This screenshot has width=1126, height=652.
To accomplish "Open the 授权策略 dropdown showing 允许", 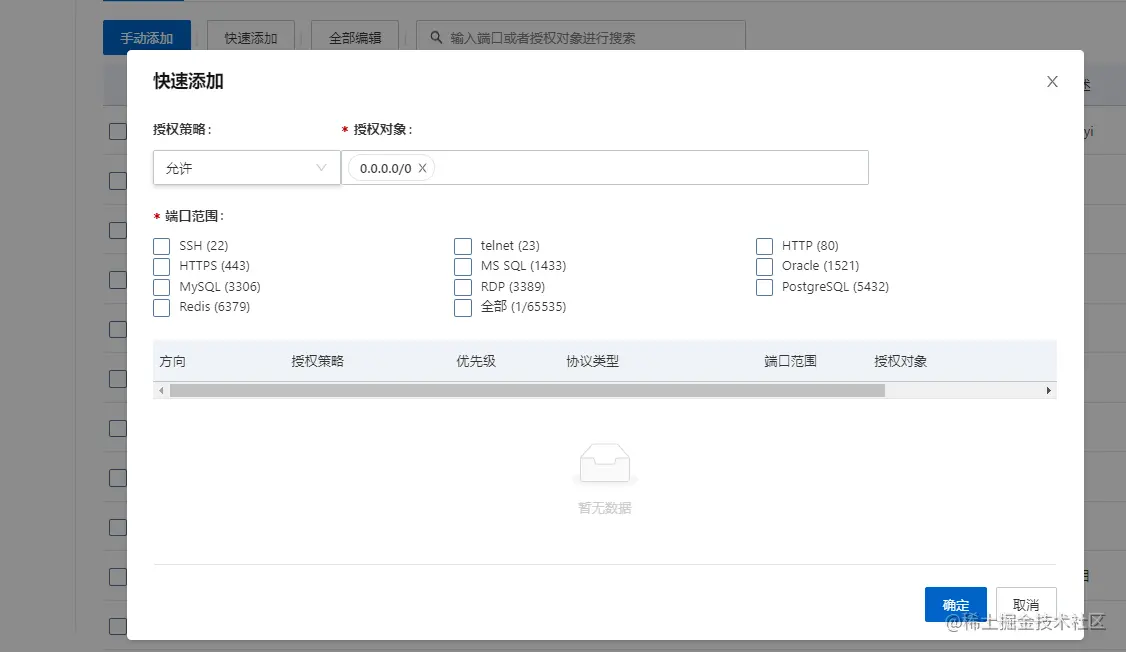I will 246,167.
